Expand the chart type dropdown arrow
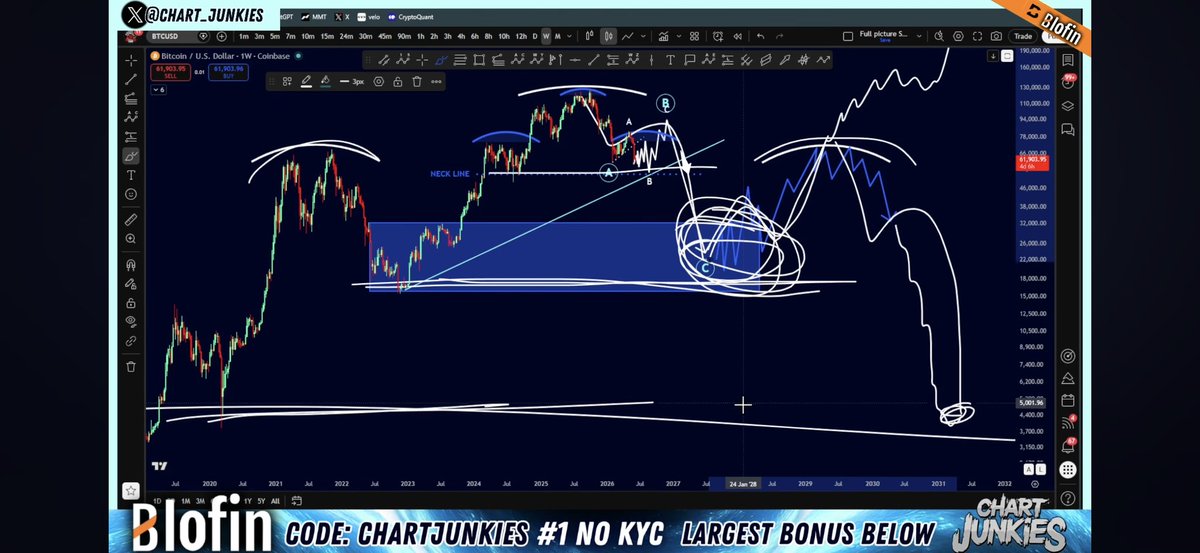 tap(643, 36)
